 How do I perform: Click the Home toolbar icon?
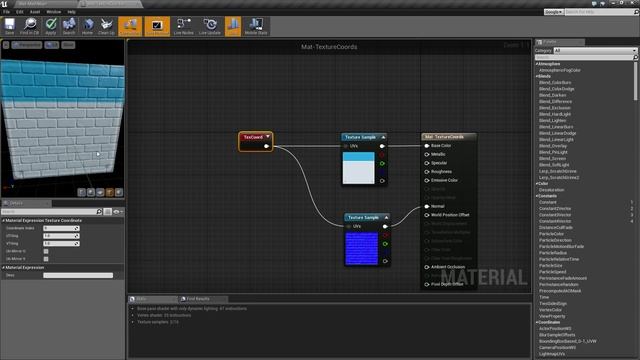(87, 26)
